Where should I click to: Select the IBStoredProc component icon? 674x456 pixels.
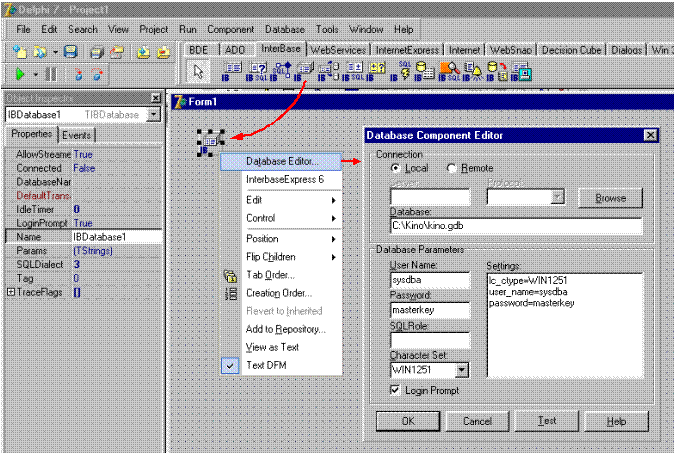tap(281, 71)
